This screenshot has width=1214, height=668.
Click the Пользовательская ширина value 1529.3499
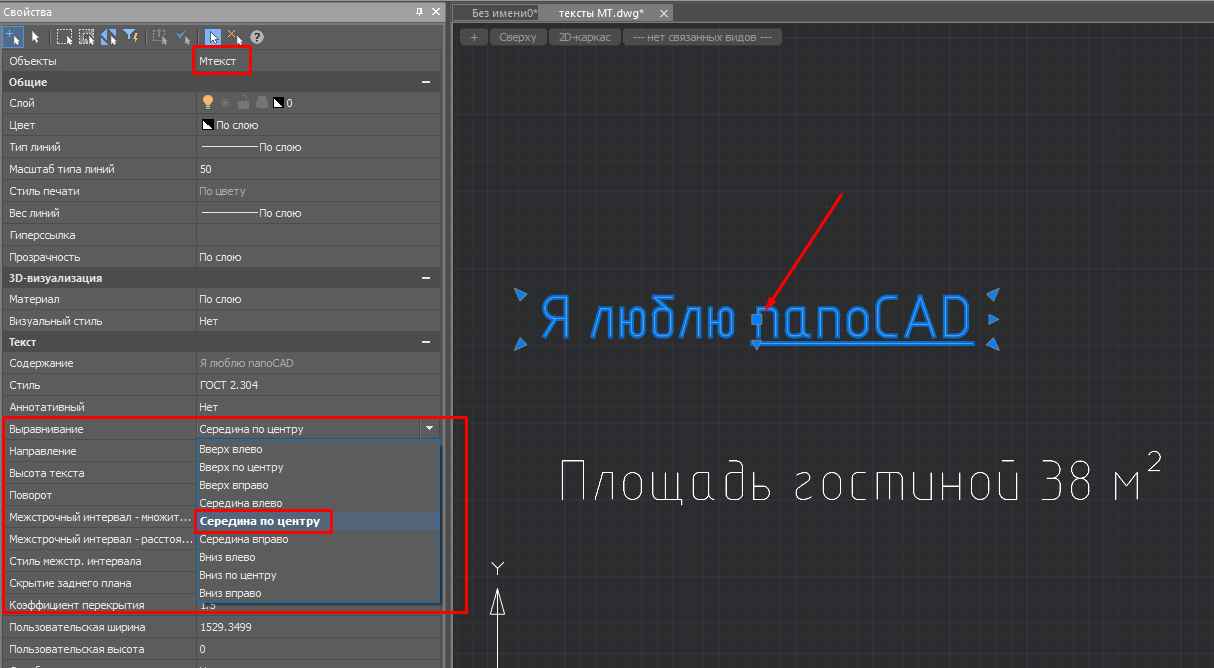tap(318, 627)
